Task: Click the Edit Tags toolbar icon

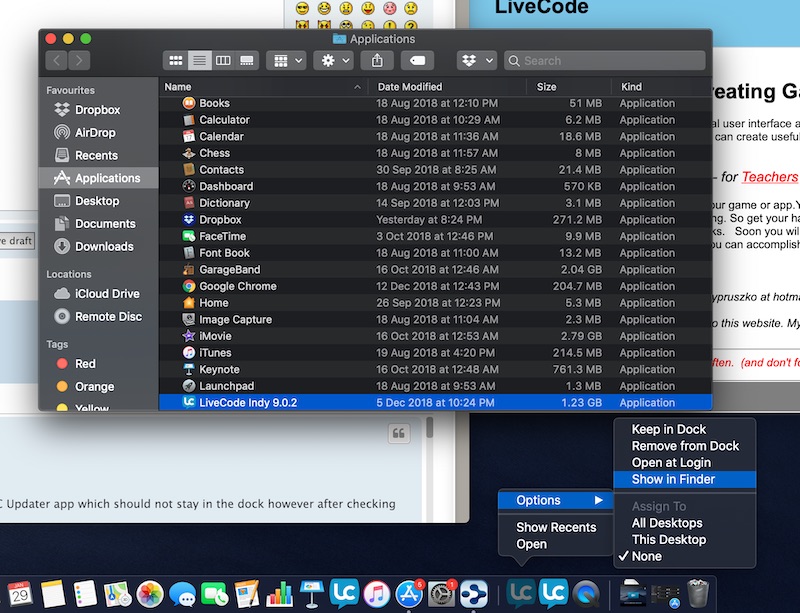Action: [x=417, y=60]
